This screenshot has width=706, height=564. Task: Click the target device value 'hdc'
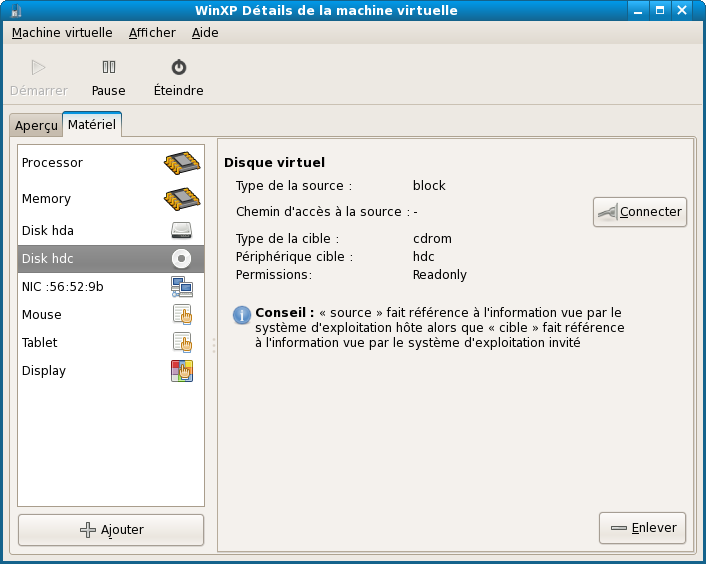(x=424, y=257)
